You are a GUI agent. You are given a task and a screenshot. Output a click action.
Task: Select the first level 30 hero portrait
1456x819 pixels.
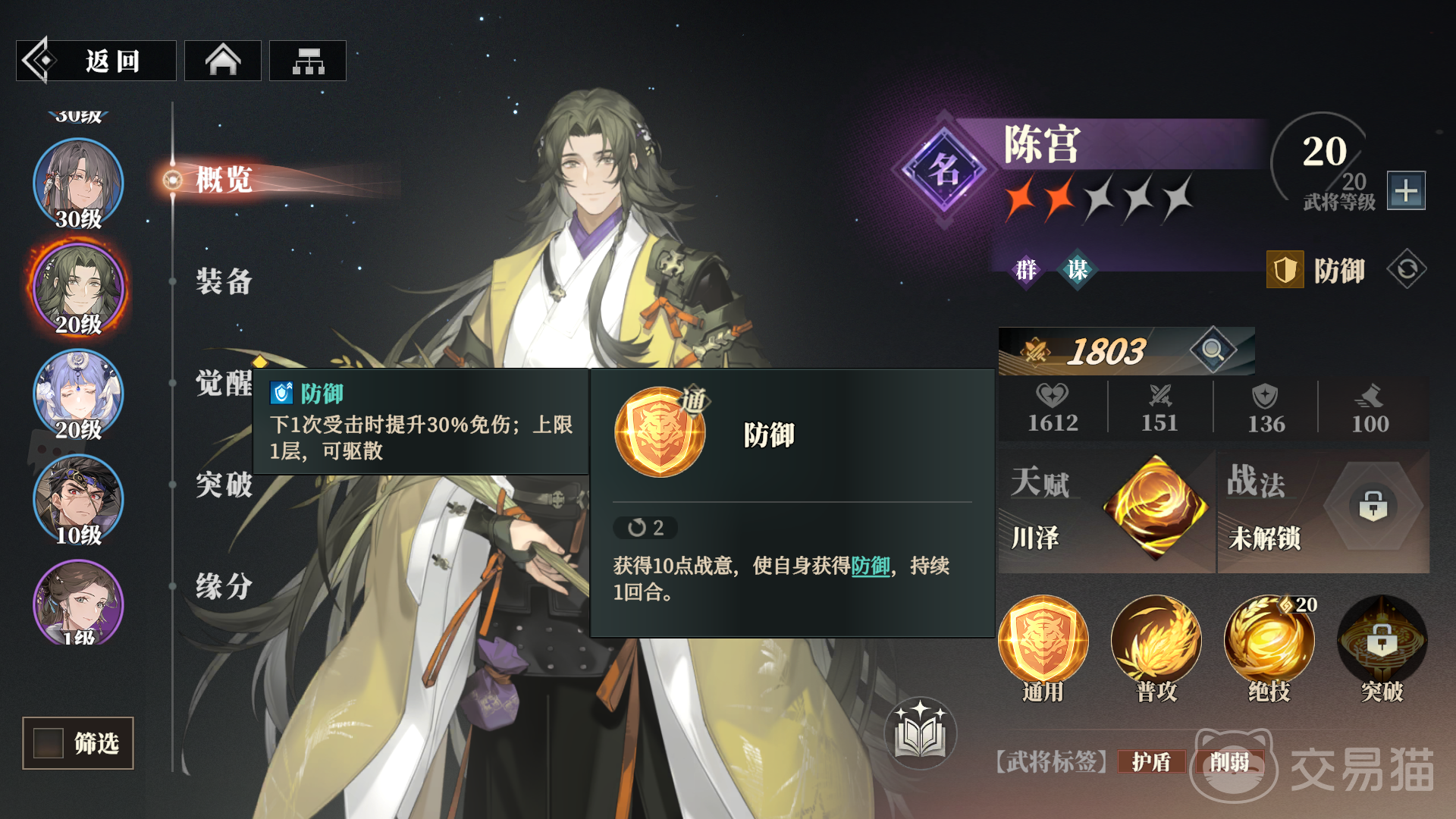78,184
